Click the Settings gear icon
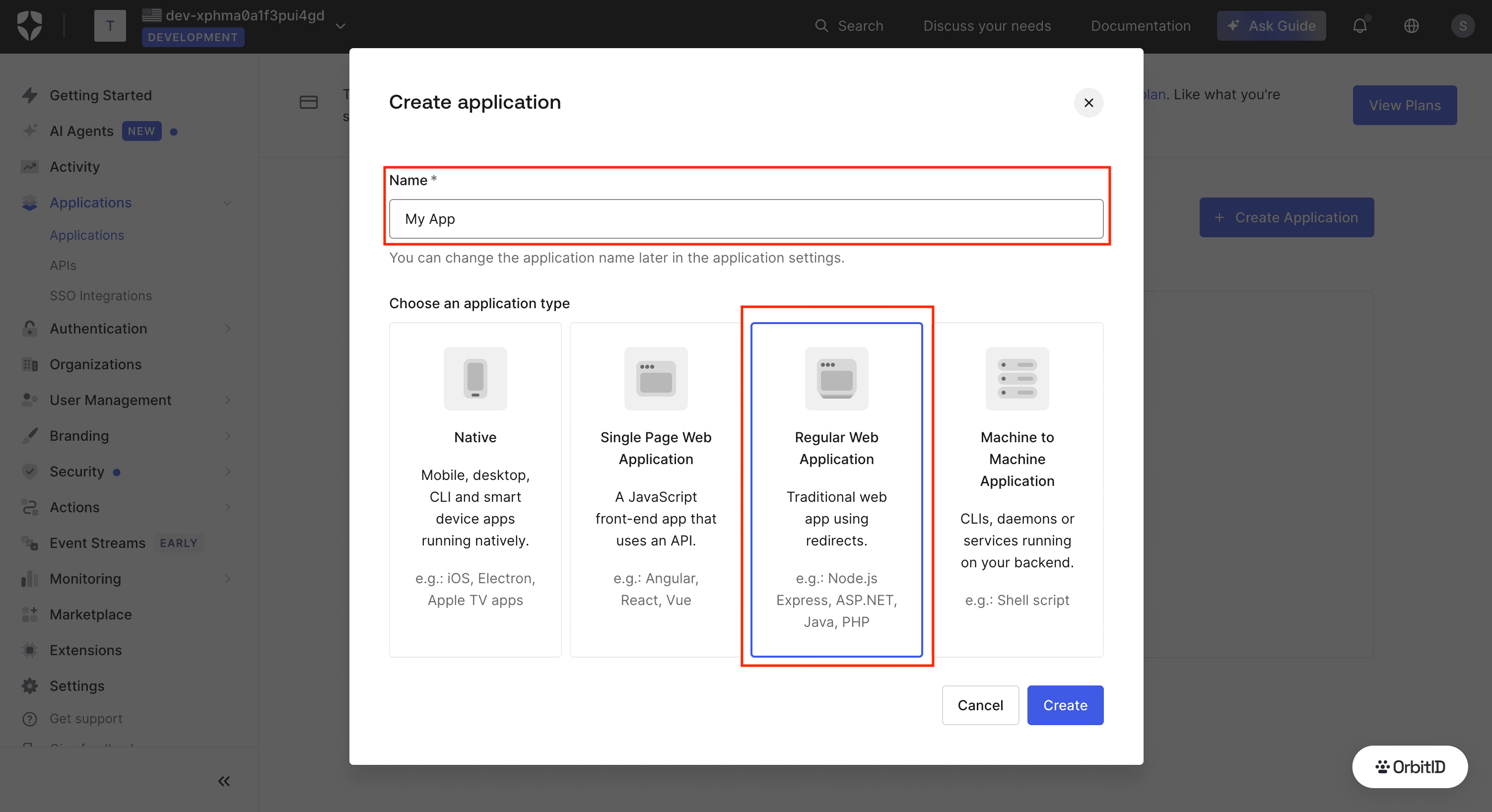Screen dimensions: 1492x812 point(30,686)
